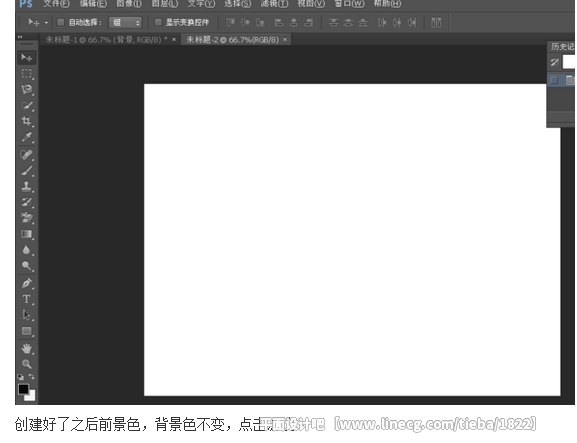This screenshot has width=577, height=443.
Task: Close the 未标题-2 document tab
Action: point(285,39)
